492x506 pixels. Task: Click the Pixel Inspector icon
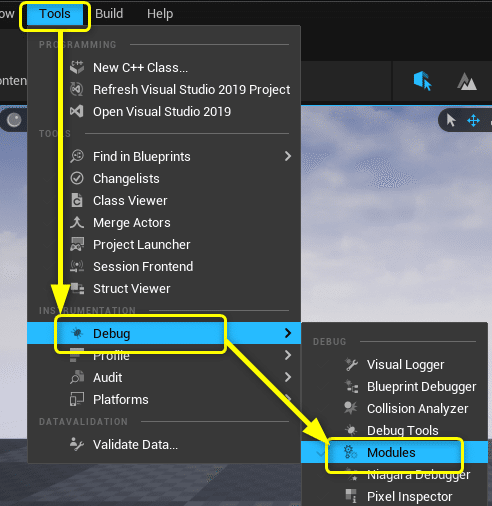351,496
